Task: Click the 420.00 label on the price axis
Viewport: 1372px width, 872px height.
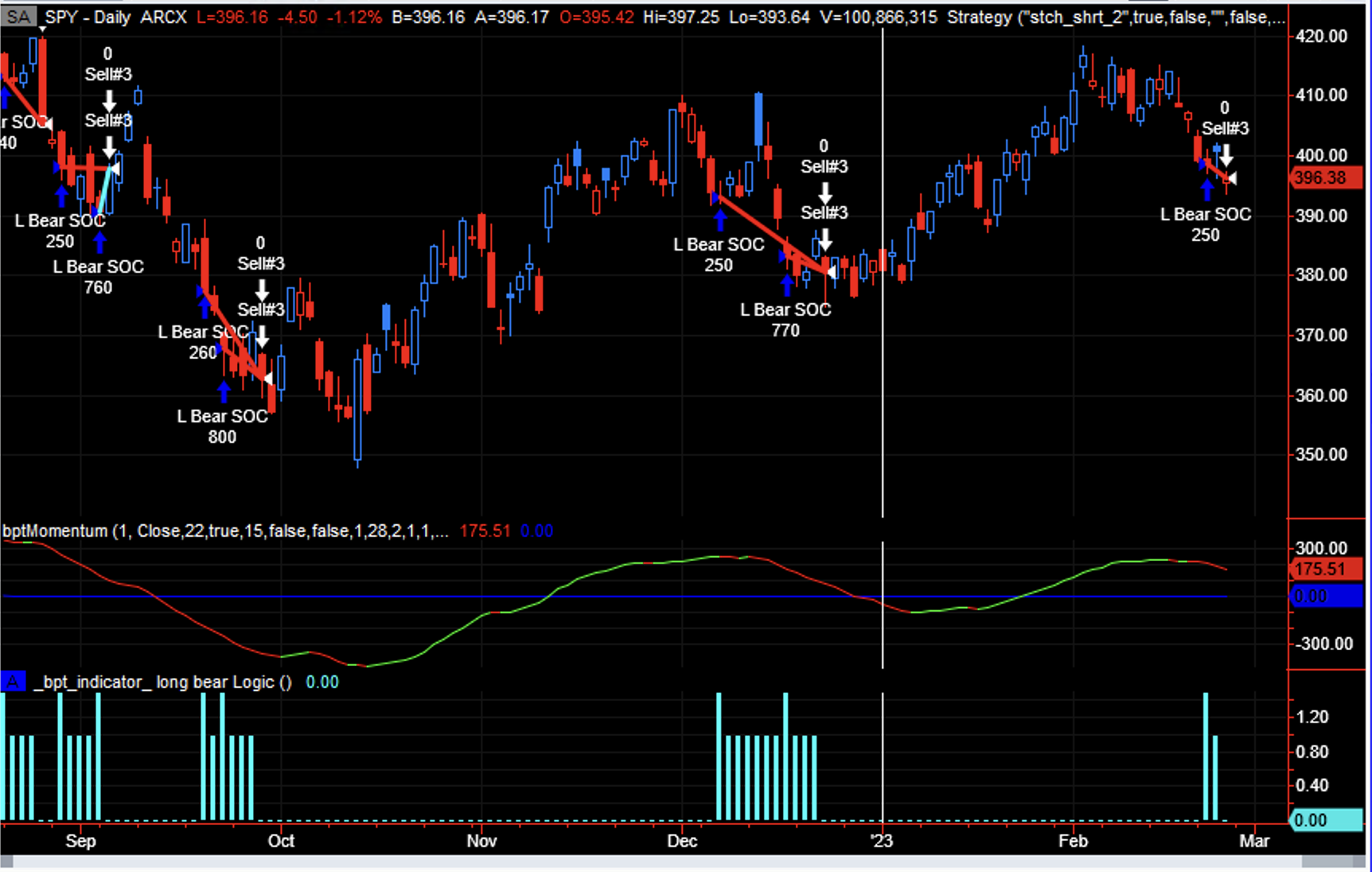Action: pos(1321,36)
